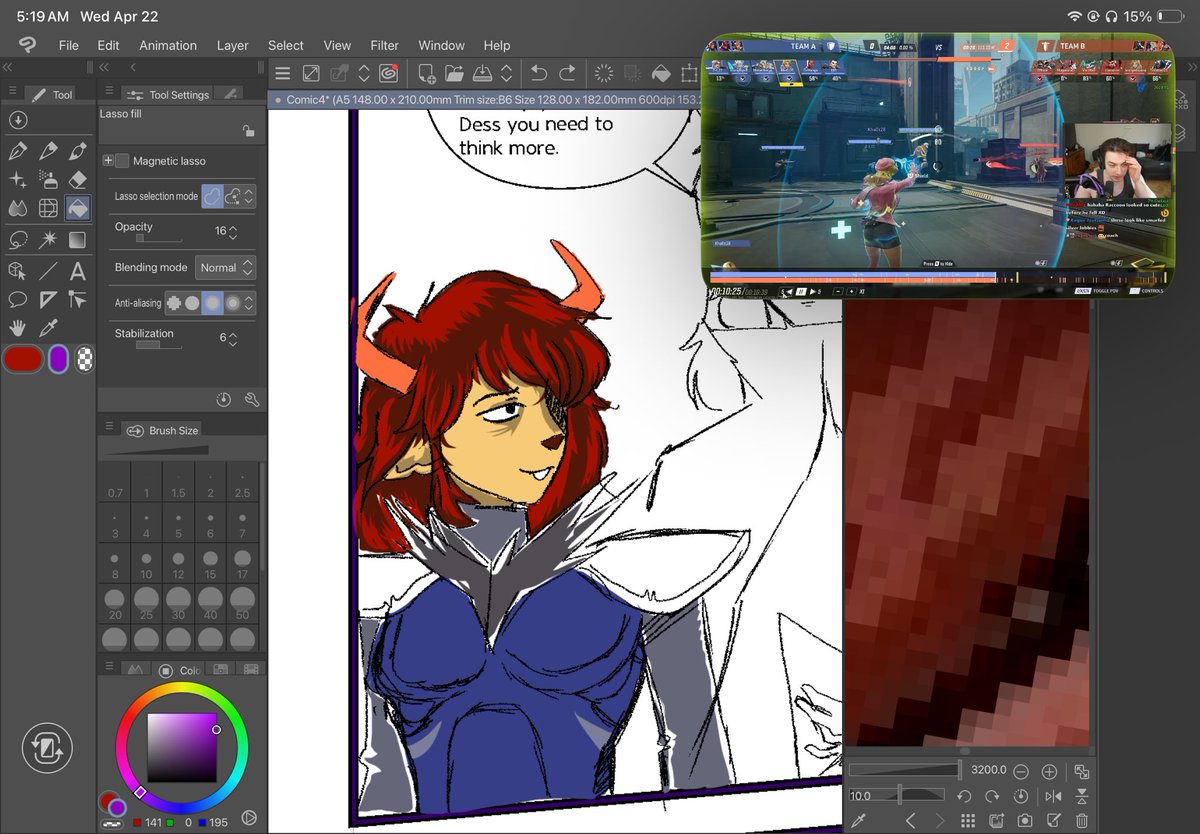The height and width of the screenshot is (834, 1200).
Task: Enable the Magnetic lasso checkbox
Action: point(123,161)
